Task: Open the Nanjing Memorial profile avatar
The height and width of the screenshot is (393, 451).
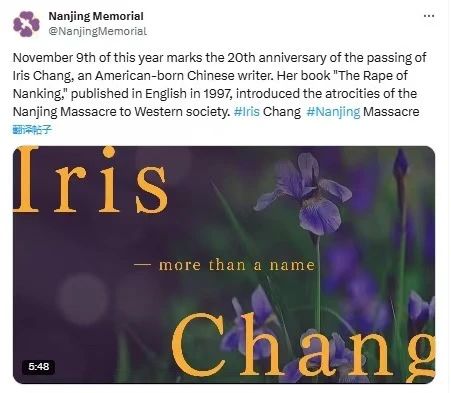Action: coord(26,24)
